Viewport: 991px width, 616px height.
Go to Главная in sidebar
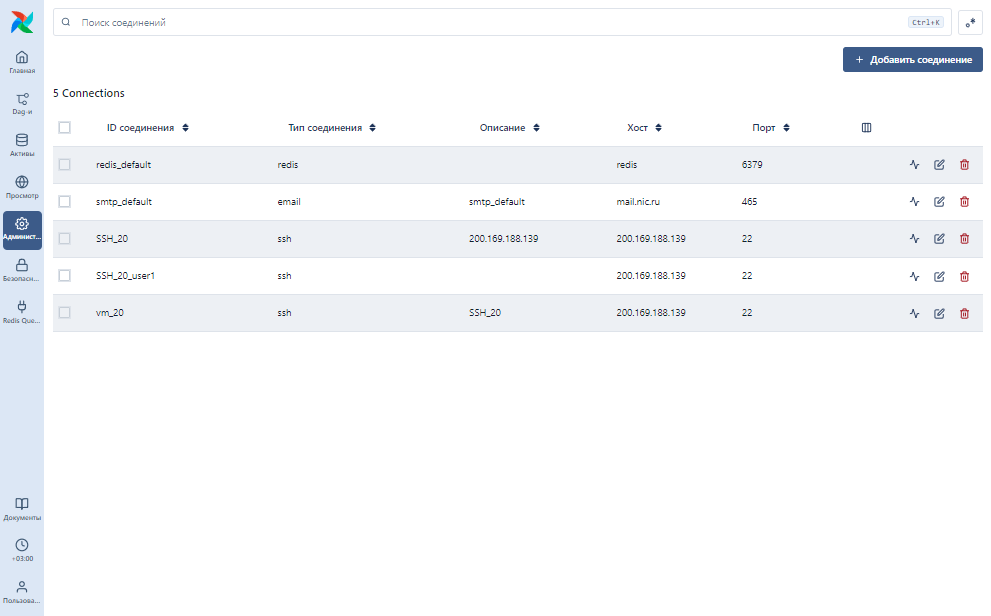click(22, 62)
